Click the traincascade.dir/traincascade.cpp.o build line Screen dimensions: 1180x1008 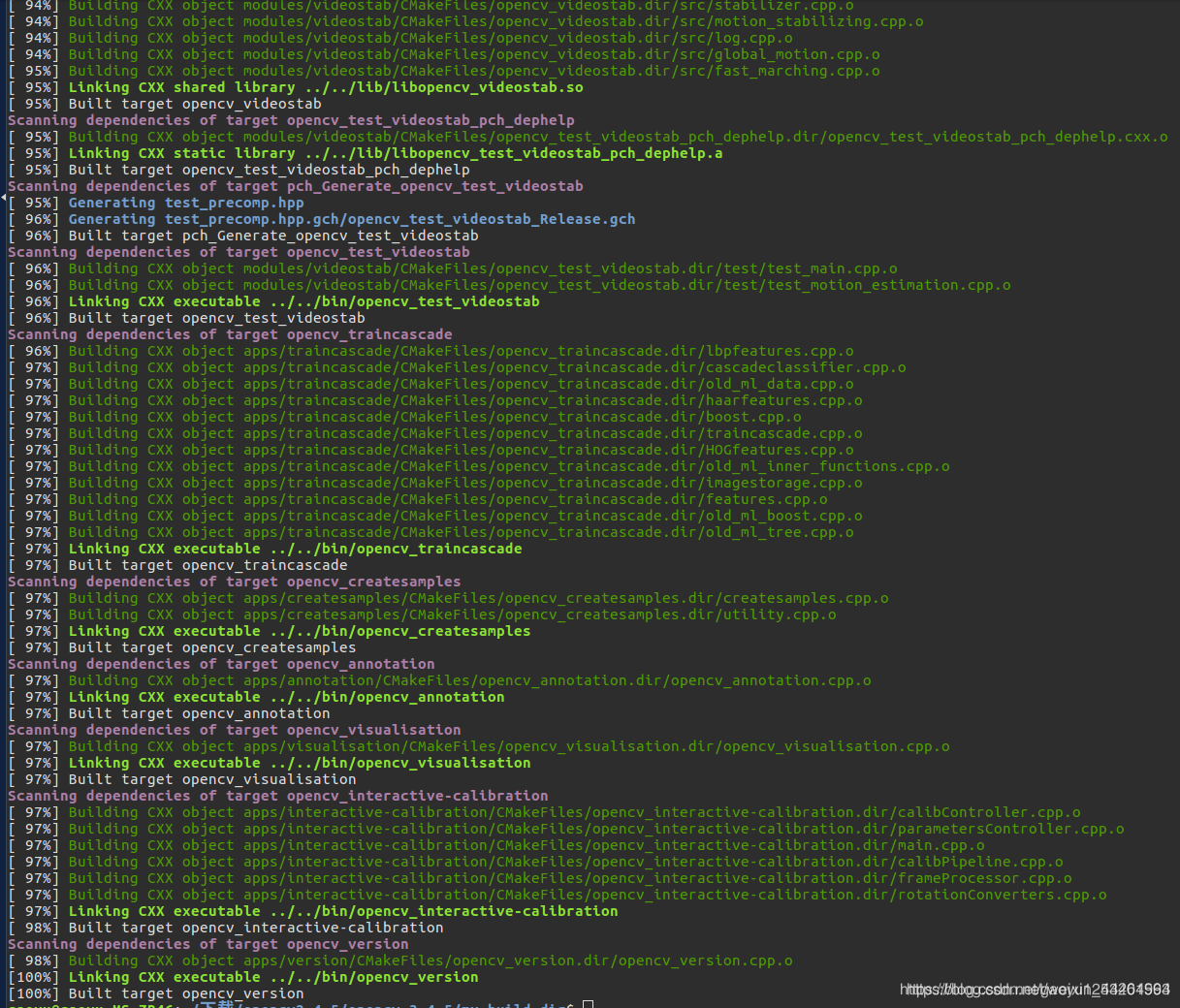[435, 433]
